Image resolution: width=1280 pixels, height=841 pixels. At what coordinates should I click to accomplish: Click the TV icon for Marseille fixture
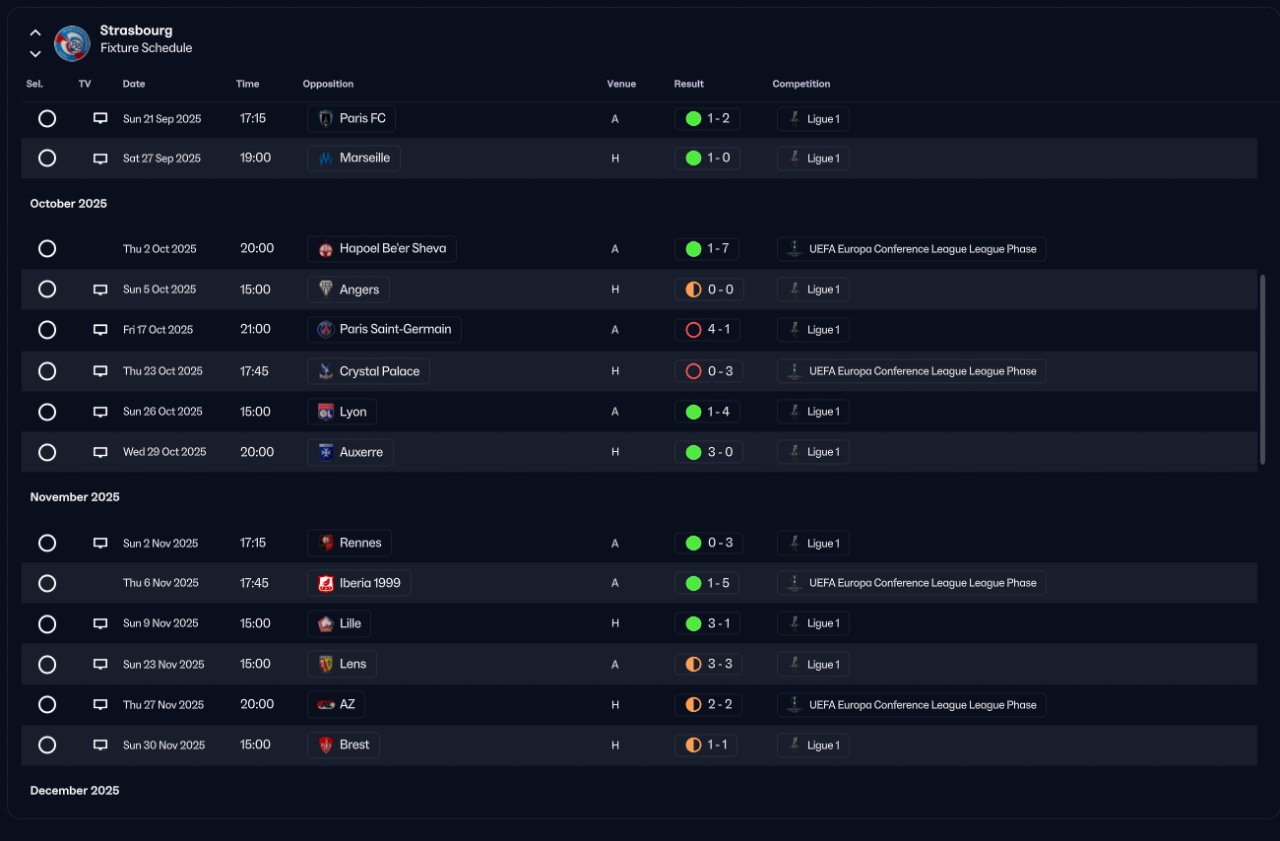(x=100, y=158)
